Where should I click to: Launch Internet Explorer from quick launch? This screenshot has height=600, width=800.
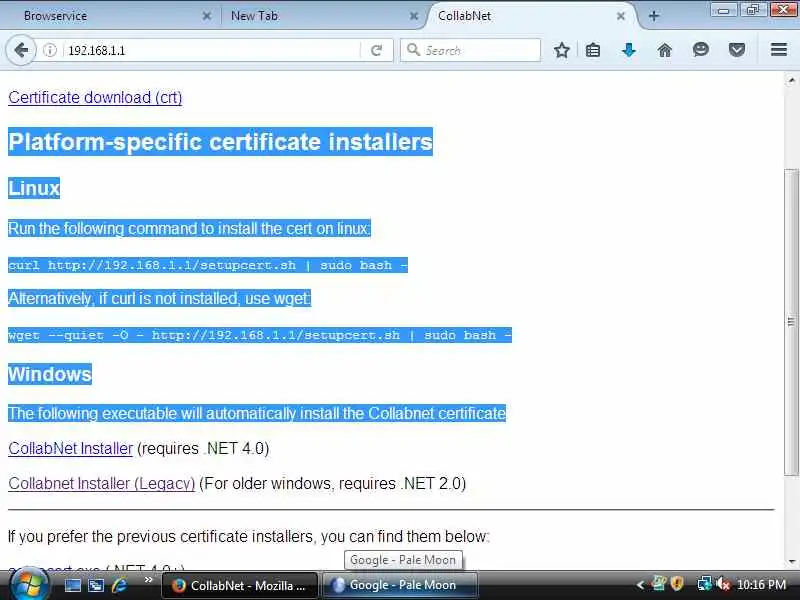tap(119, 585)
